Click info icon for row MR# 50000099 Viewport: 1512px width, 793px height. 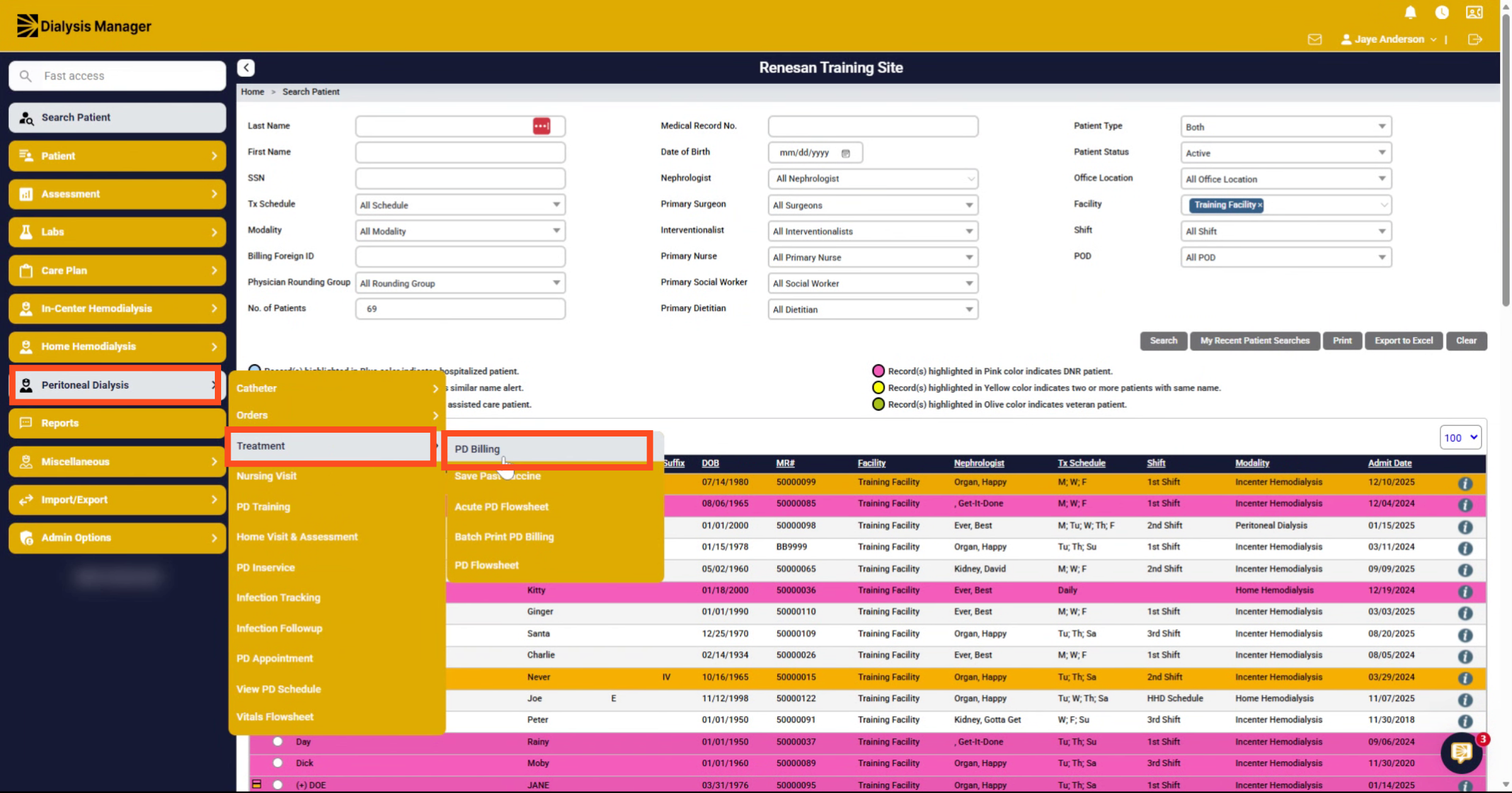pos(1465,483)
